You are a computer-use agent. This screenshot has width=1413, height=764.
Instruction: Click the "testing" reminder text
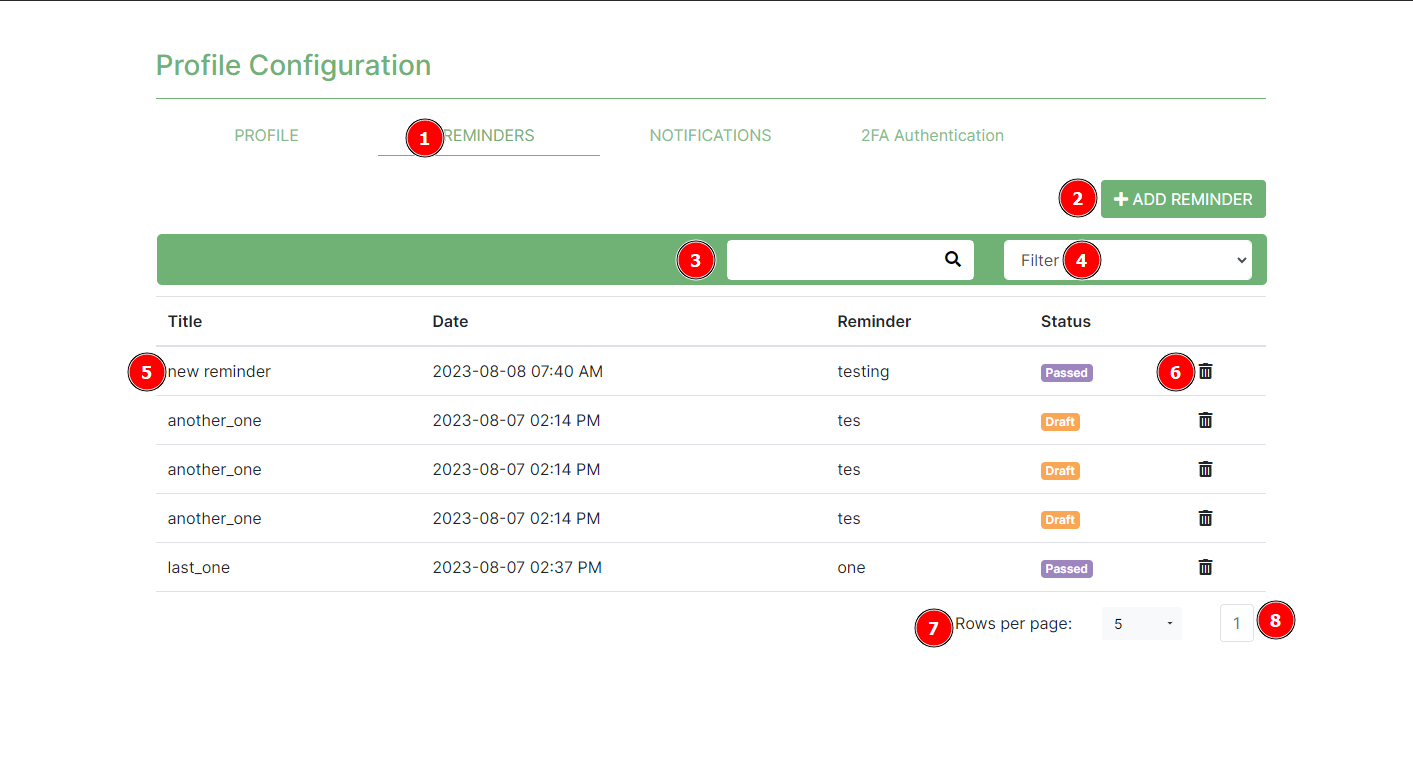pyautogui.click(x=863, y=371)
